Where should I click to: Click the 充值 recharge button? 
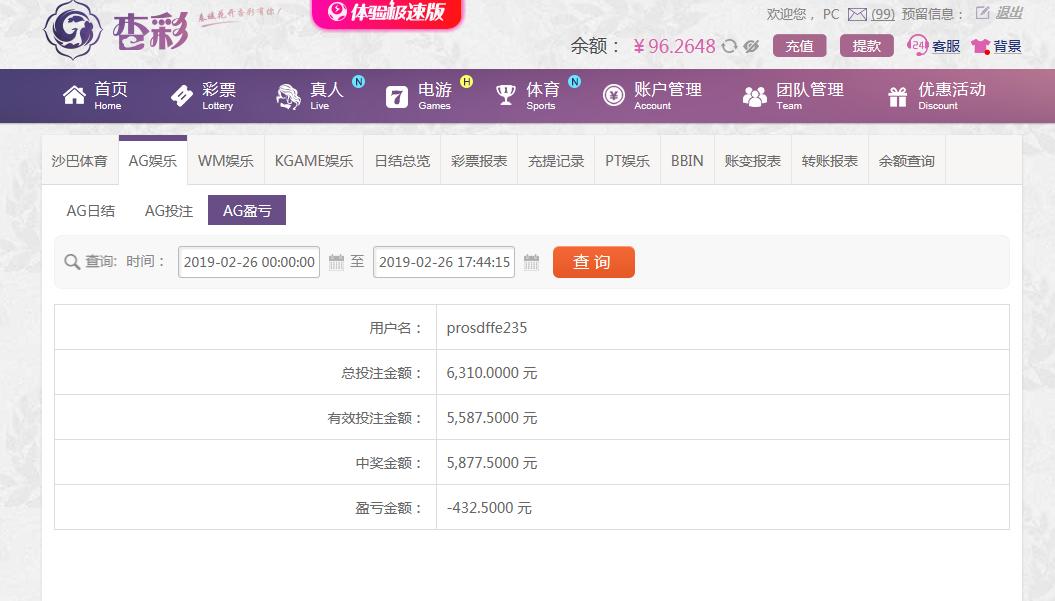[x=799, y=46]
